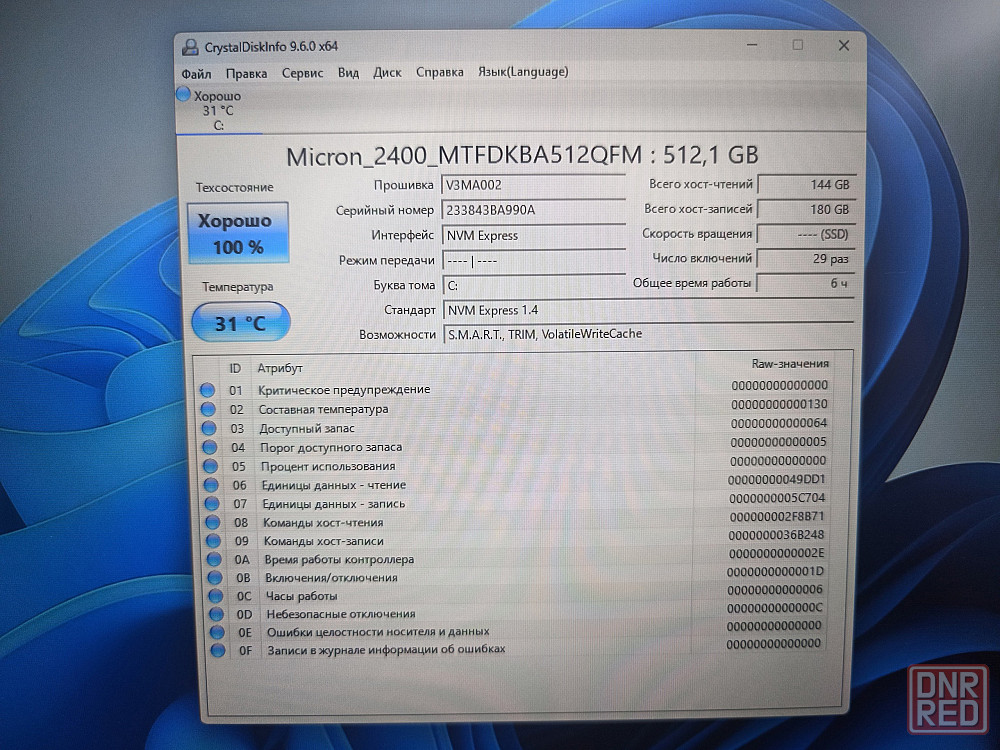Click status dot for Записи в журнале ошибок
Screen dimensions: 1000x750
click(217, 651)
